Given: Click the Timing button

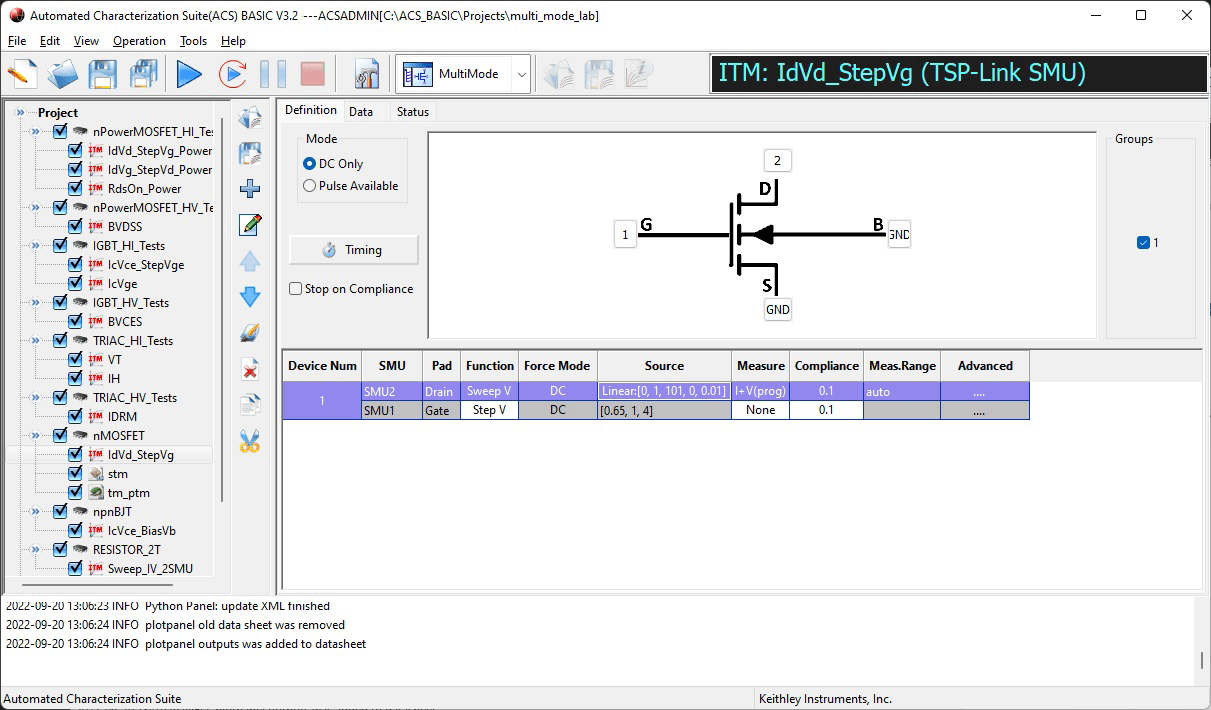Looking at the screenshot, I should tap(353, 250).
